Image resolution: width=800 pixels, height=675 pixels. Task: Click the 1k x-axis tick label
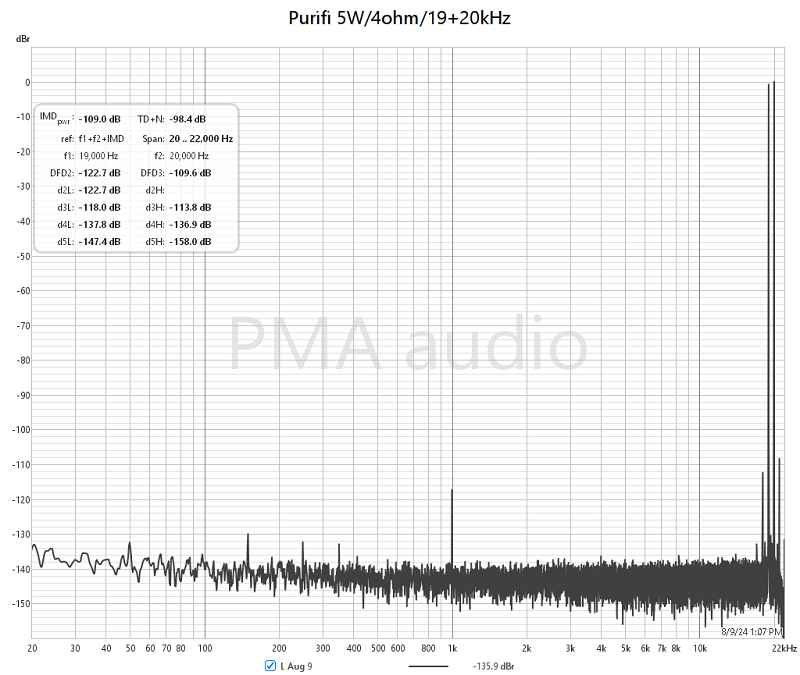tap(452, 648)
